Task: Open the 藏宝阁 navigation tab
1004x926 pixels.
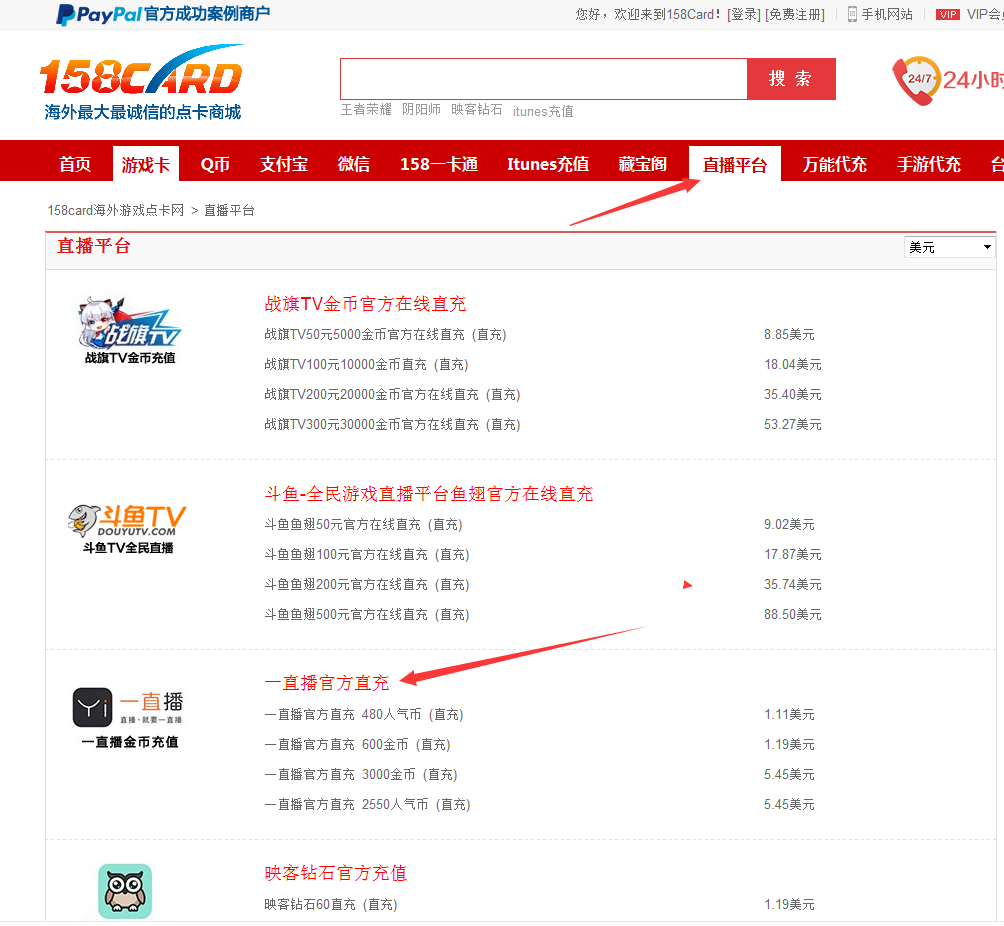Action: tap(642, 164)
